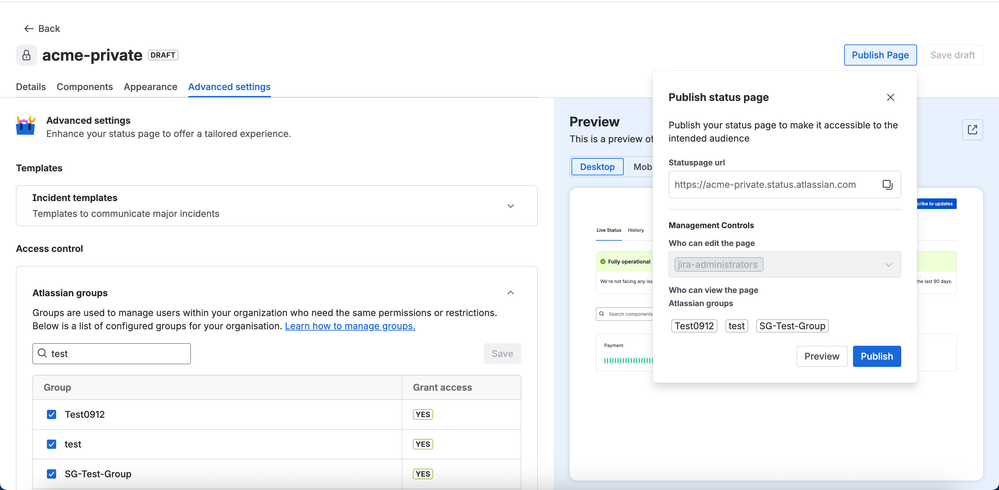999x490 pixels.
Task: Click the Back arrow link
Action: click(42, 29)
